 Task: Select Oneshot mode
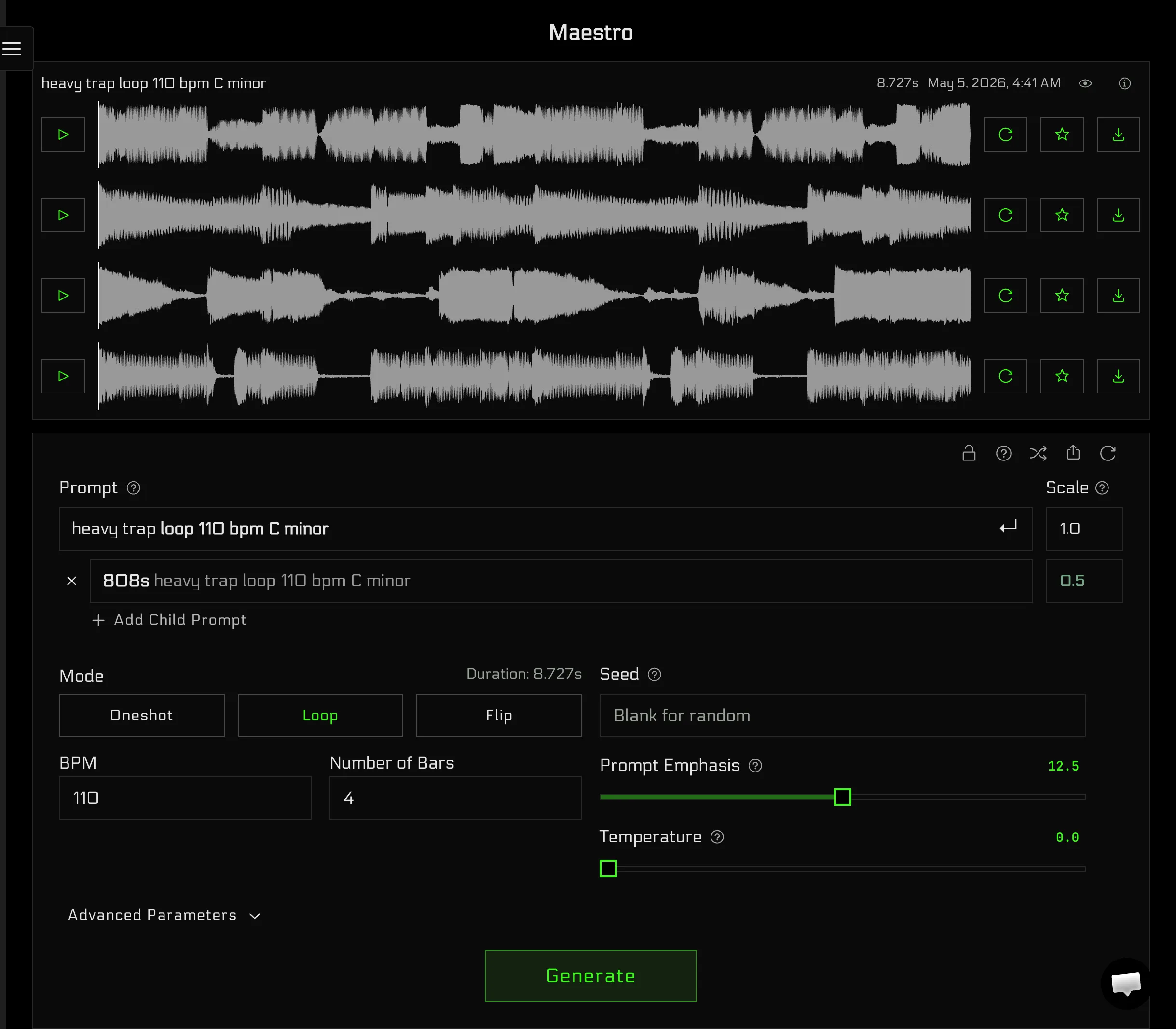[141, 715]
